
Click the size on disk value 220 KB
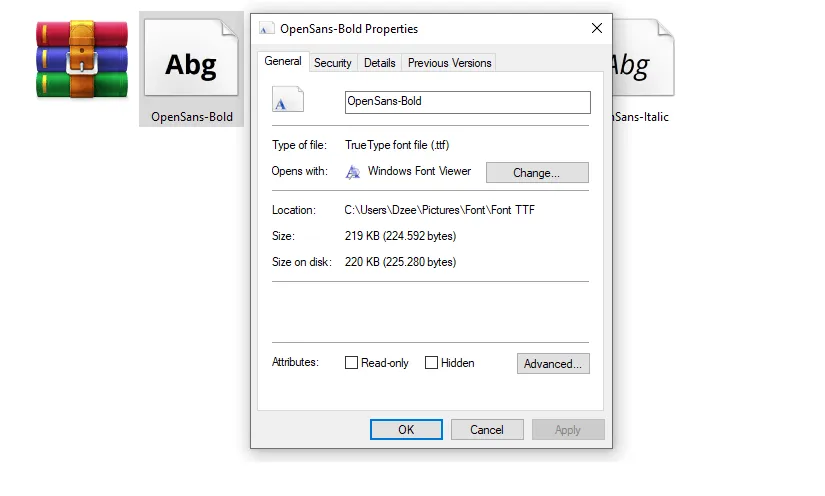coord(400,262)
